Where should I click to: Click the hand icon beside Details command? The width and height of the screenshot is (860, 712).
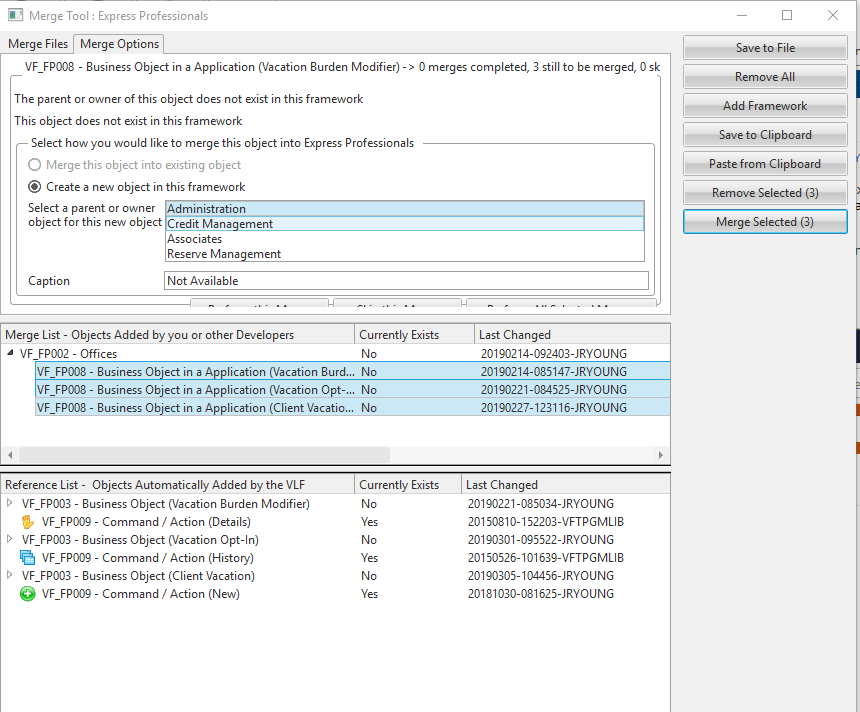[28, 522]
